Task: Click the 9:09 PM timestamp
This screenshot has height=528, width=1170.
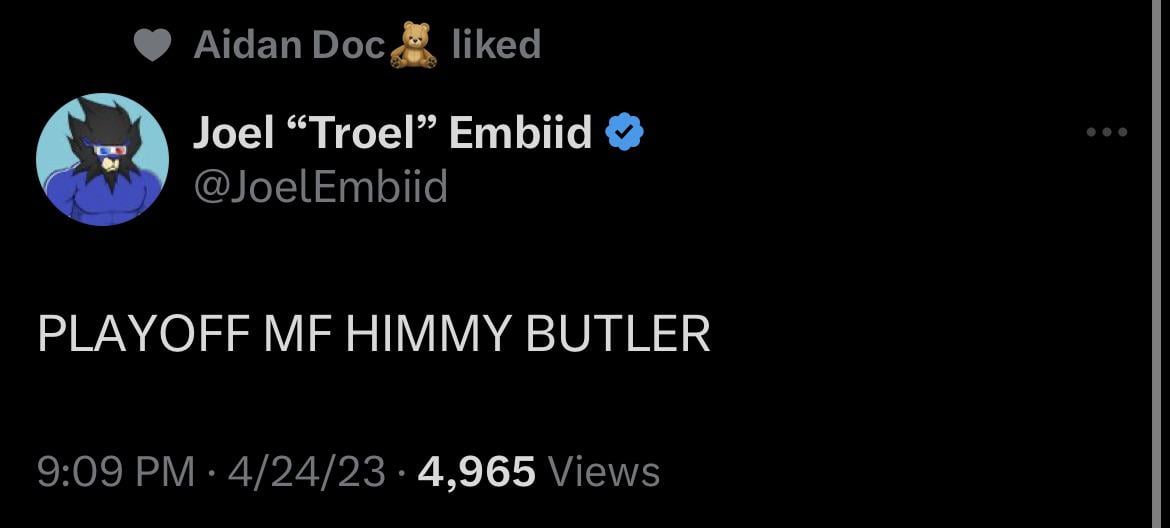Action: [115, 471]
